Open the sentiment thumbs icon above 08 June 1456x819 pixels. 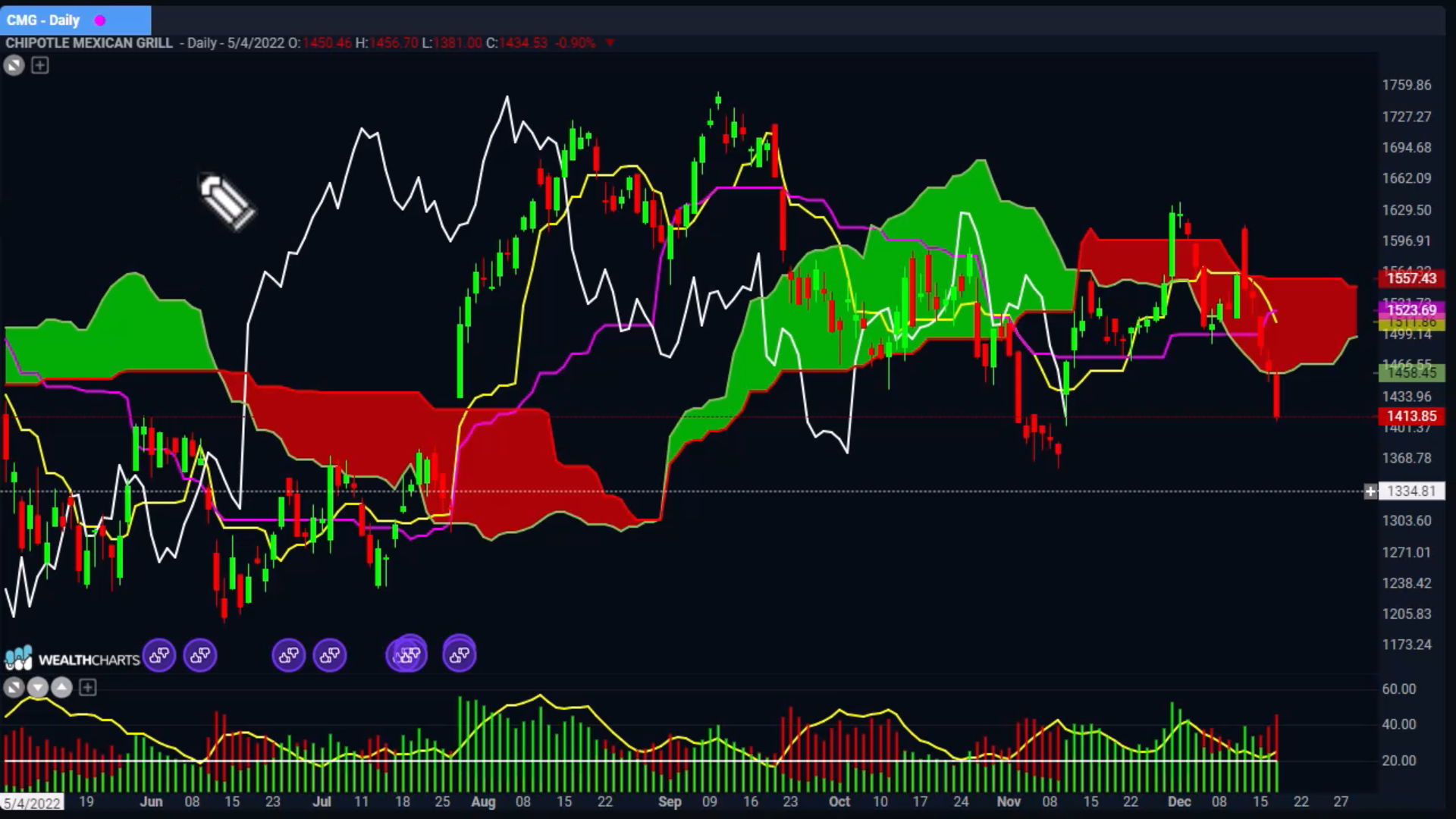[x=200, y=655]
